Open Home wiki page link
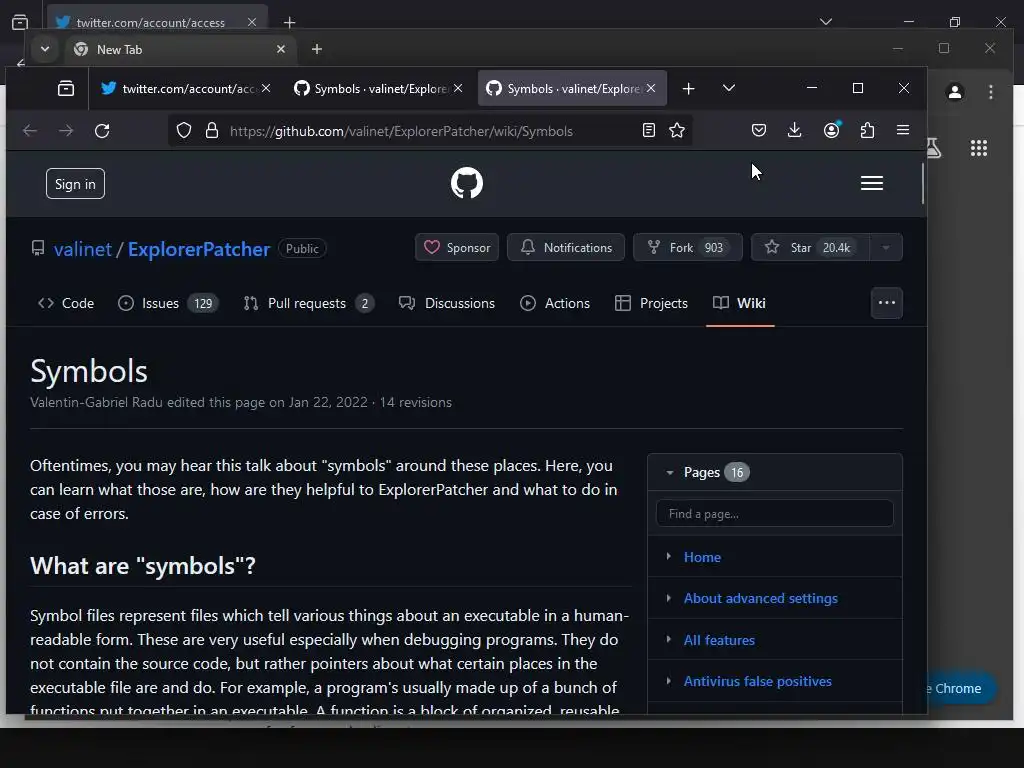 click(702, 557)
